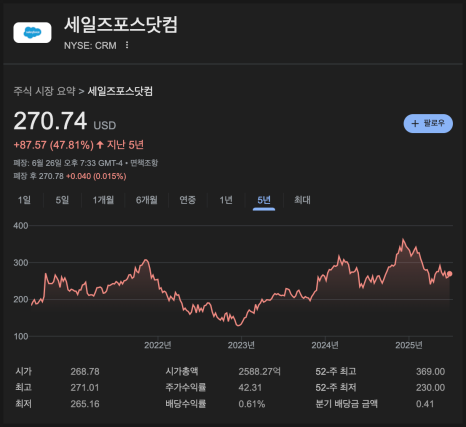Viewport: 466px width, 427px height.
Task: Select the 연중 year-to-date tab
Action: coord(187,200)
